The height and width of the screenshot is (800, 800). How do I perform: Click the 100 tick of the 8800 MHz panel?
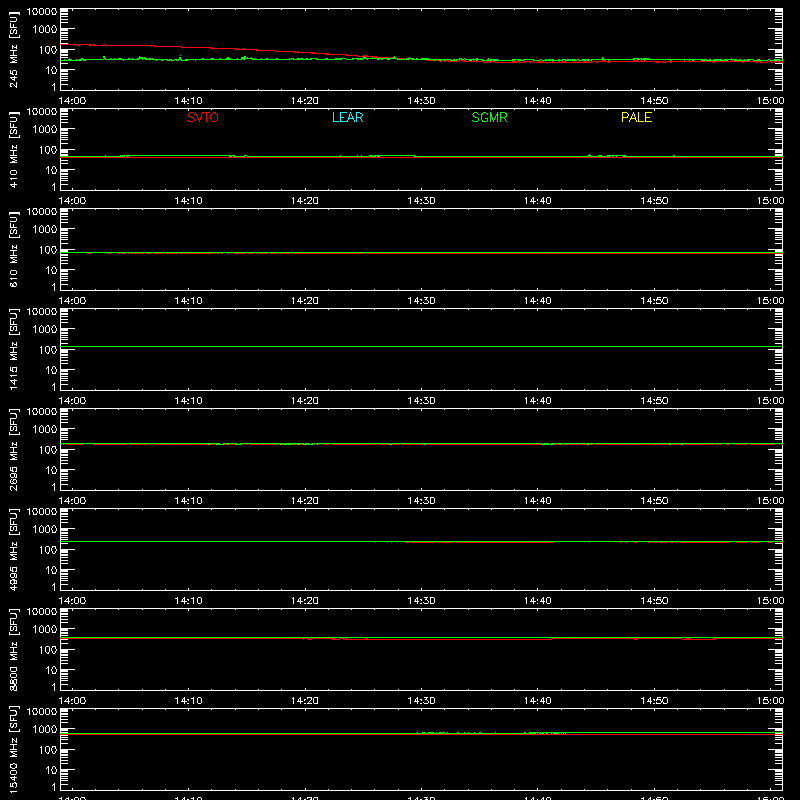[x=48, y=650]
